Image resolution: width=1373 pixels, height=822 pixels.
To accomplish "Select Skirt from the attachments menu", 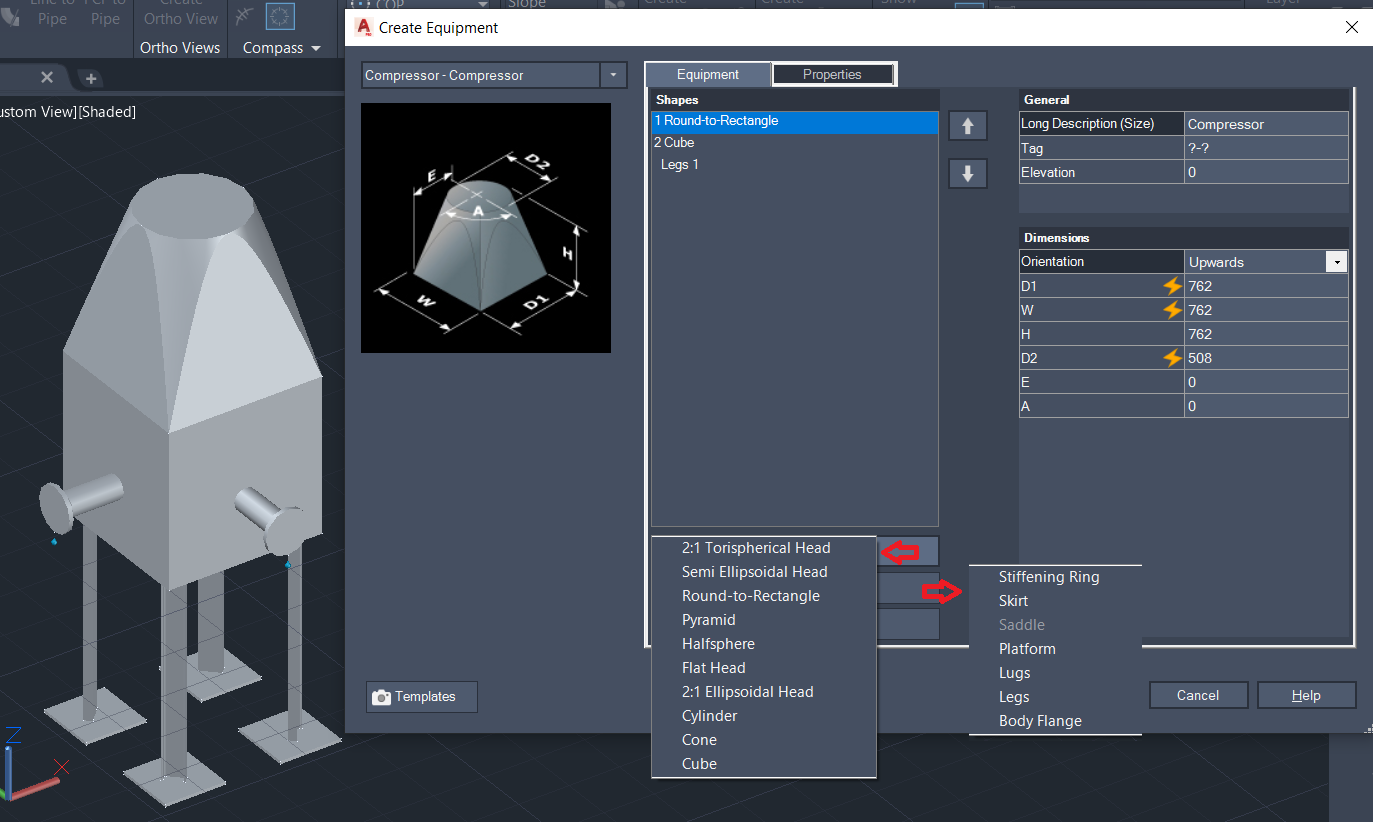I will coord(1013,601).
